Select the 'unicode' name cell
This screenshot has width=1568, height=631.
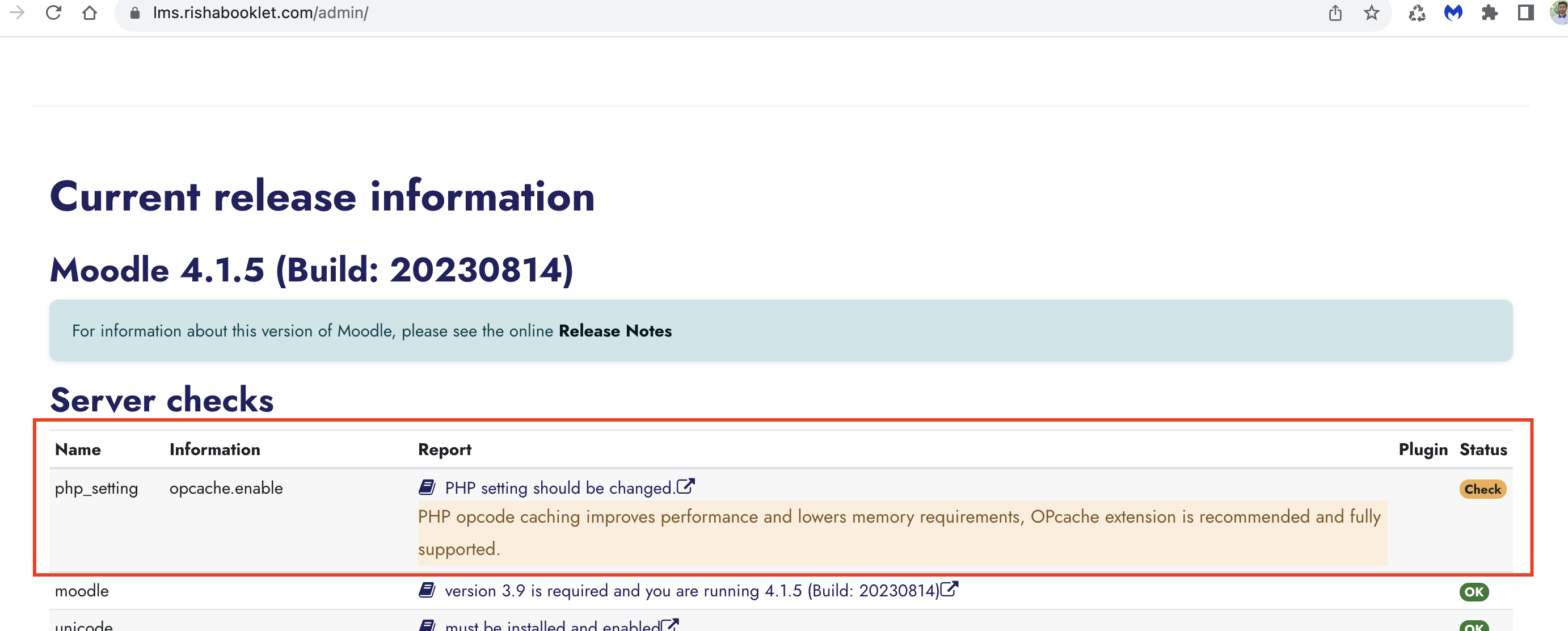pyautogui.click(x=83, y=625)
